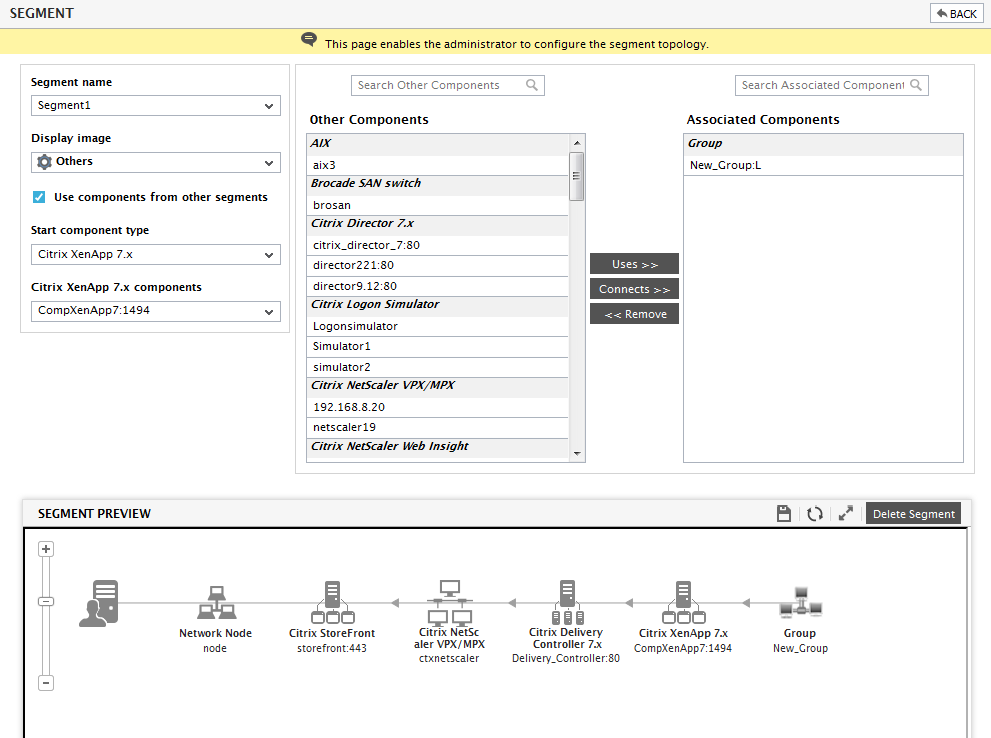Image resolution: width=991 pixels, height=738 pixels.
Task: Click the zoom out minus button
Action: click(46, 683)
